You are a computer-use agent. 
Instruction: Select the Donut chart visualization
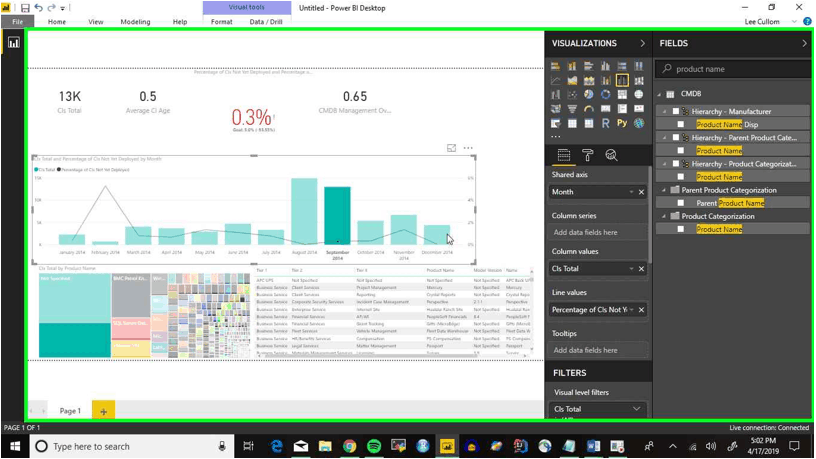[605, 95]
